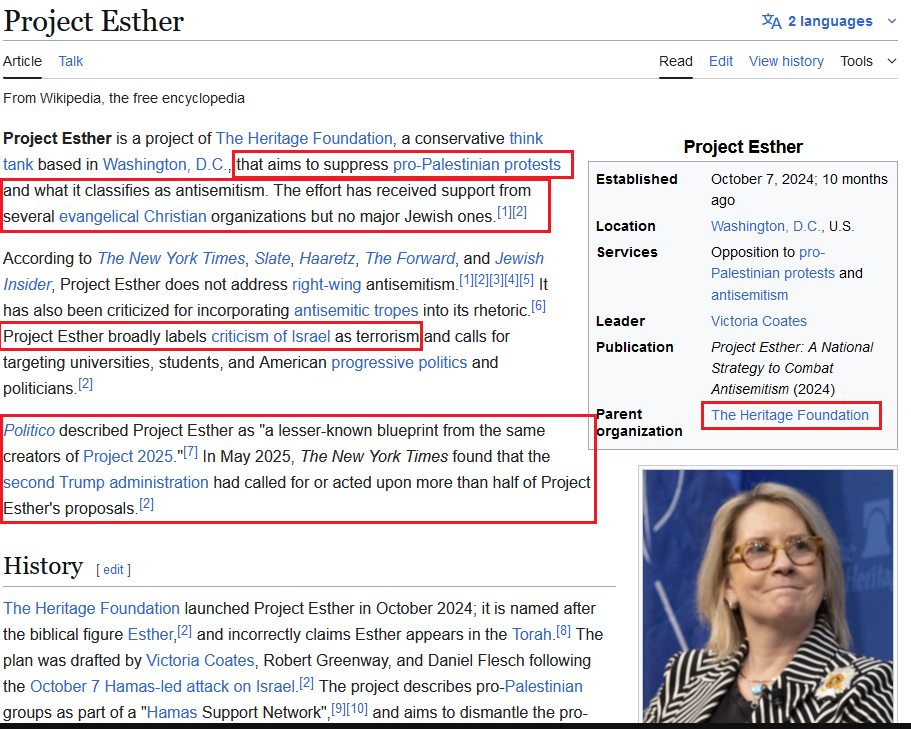Click 'From Wikipedia, the free encyclopedia' tagline
The image size is (911, 729).
(x=124, y=98)
